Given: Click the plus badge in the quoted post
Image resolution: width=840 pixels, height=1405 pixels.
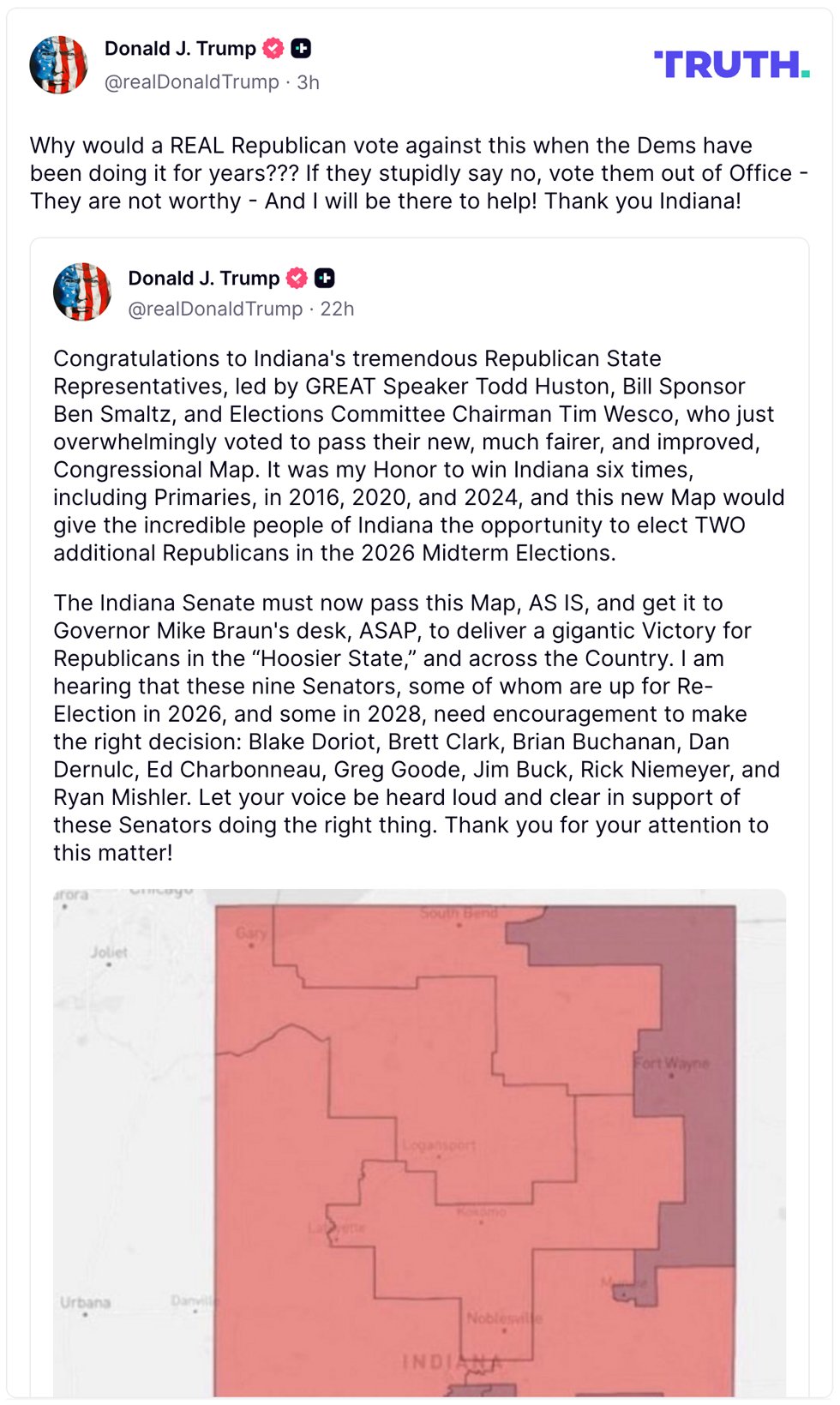Looking at the screenshot, I should [325, 279].
